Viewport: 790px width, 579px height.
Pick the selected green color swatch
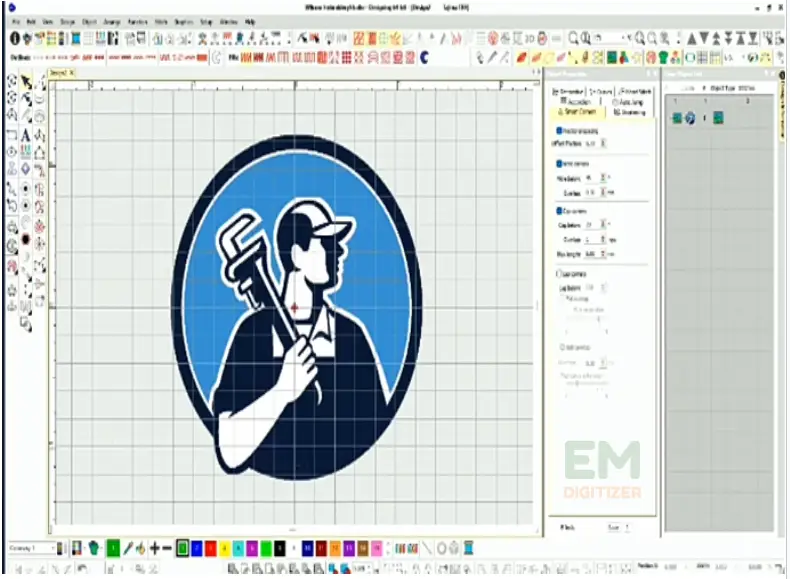coord(182,548)
